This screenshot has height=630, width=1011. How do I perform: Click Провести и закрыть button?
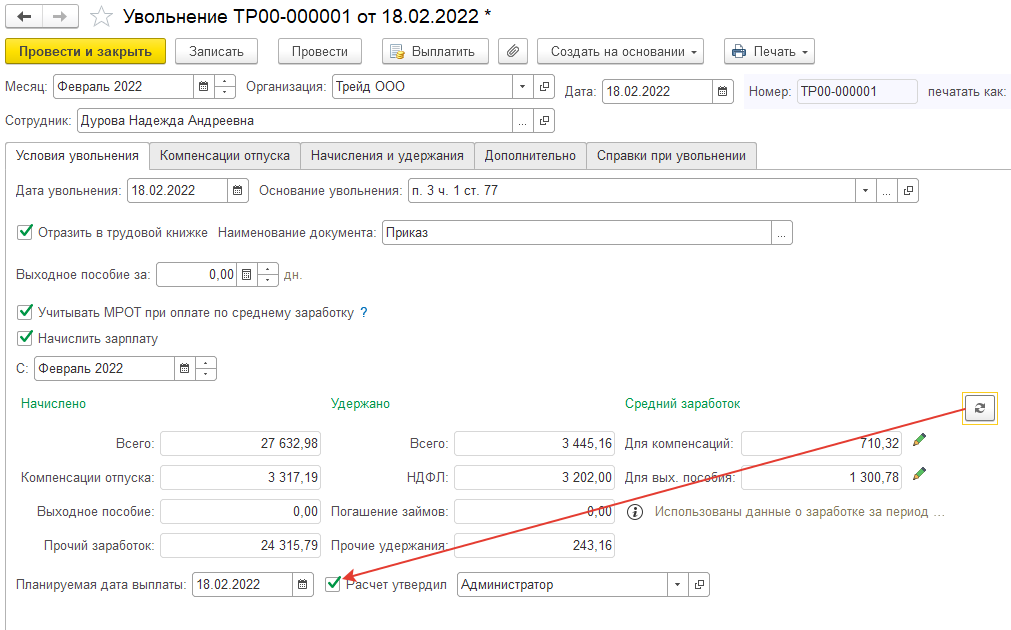[x=85, y=52]
